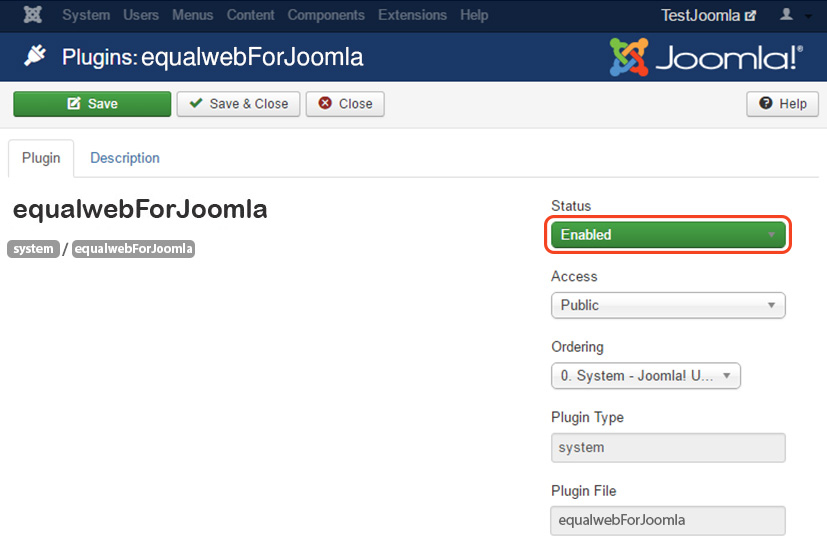Open the TestJoomla site link

(x=708, y=15)
